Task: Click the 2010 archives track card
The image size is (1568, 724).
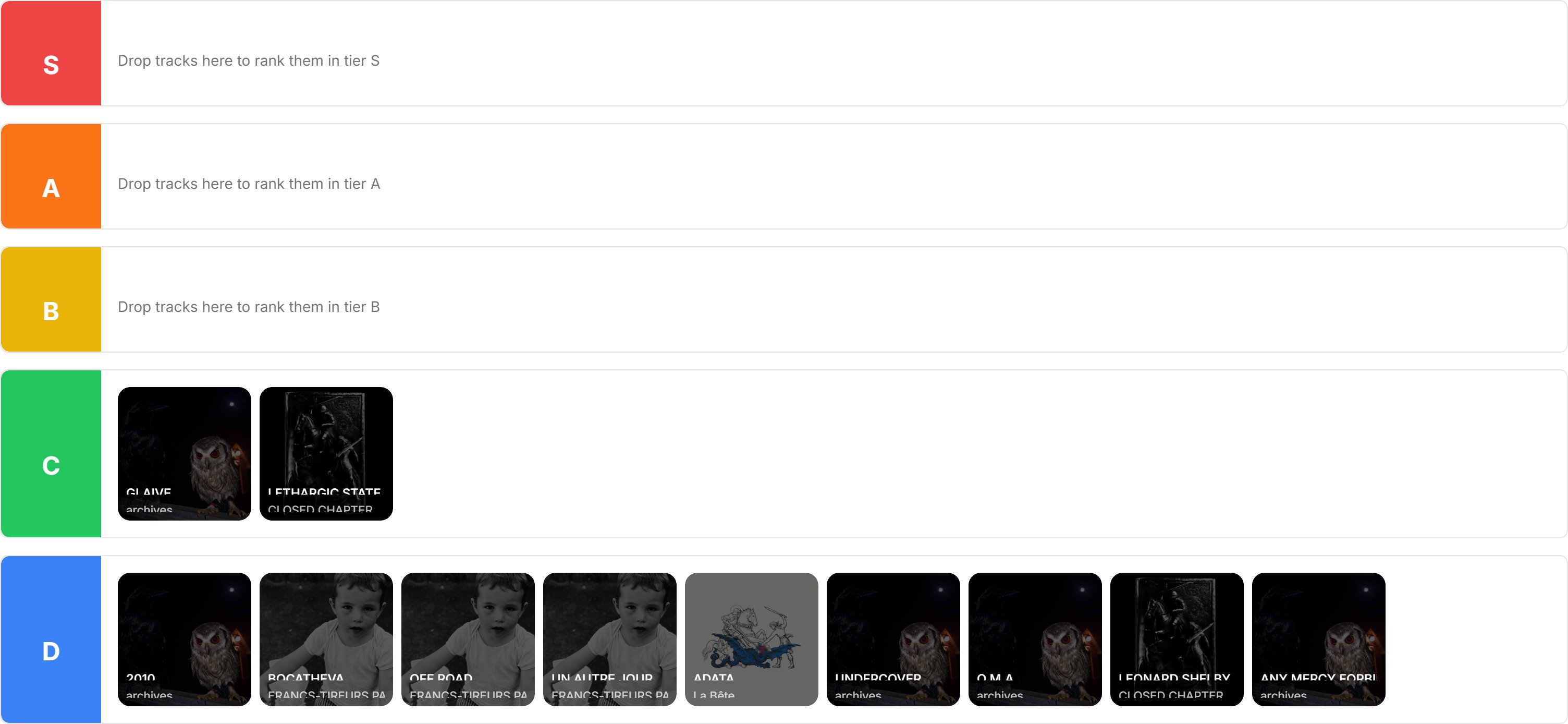Action: click(185, 639)
